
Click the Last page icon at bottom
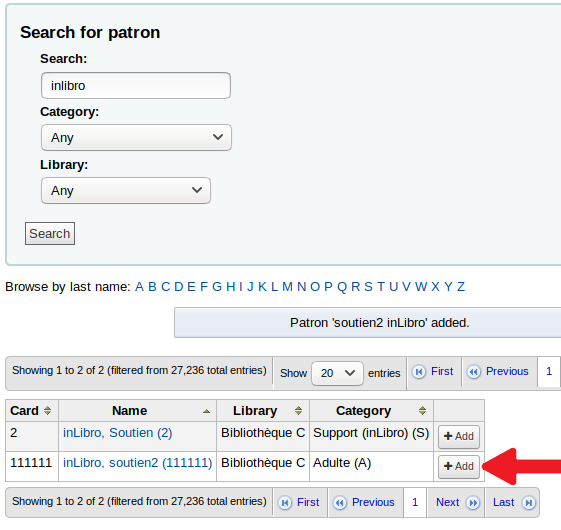(528, 503)
